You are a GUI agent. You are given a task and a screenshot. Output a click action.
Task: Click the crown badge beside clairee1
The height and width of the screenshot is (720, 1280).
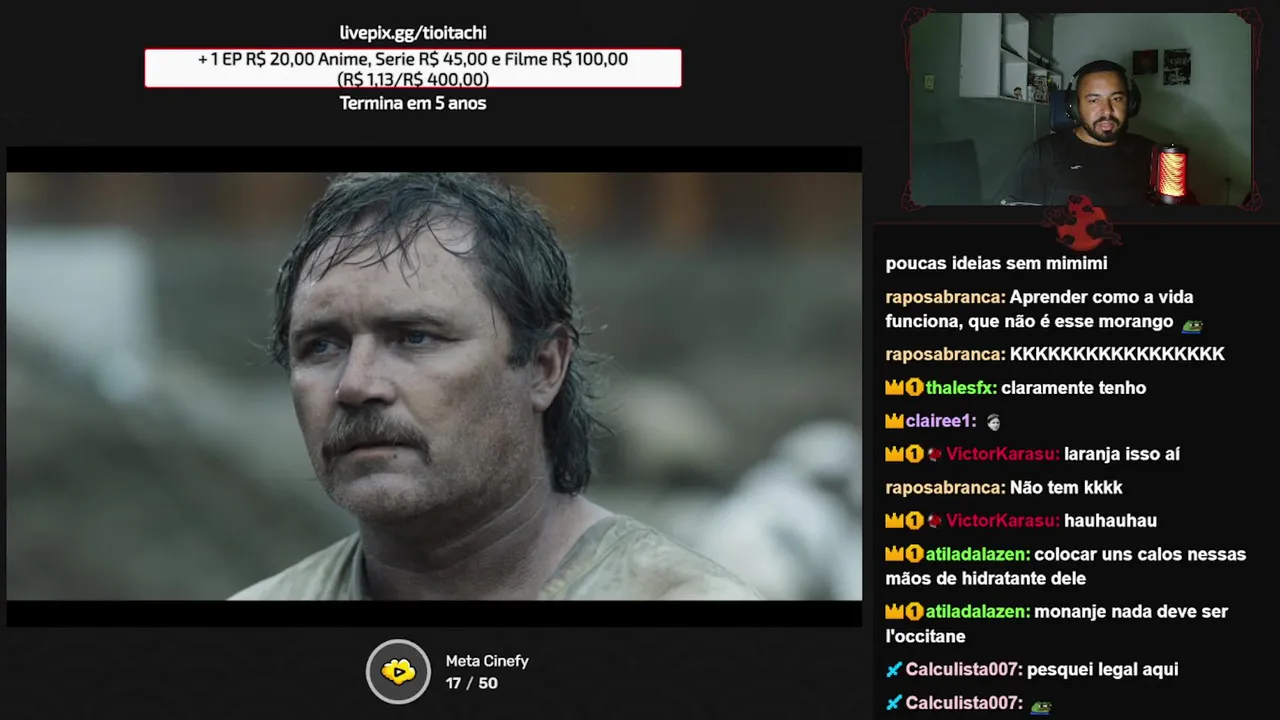(x=894, y=421)
